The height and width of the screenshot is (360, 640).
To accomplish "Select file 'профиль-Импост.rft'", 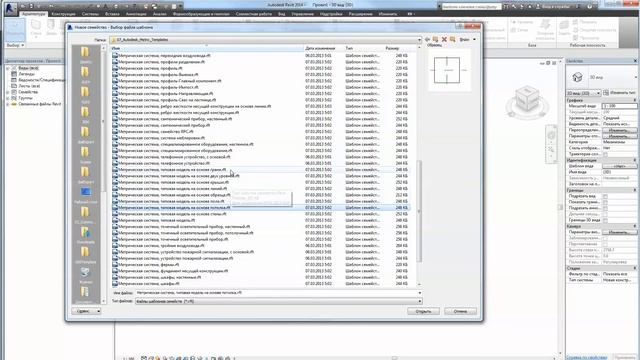I will [158, 87].
